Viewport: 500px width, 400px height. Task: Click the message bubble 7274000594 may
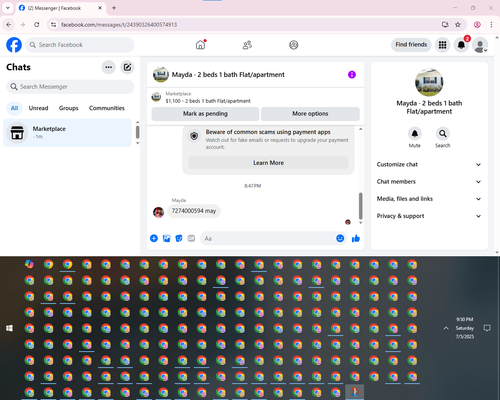pyautogui.click(x=194, y=211)
